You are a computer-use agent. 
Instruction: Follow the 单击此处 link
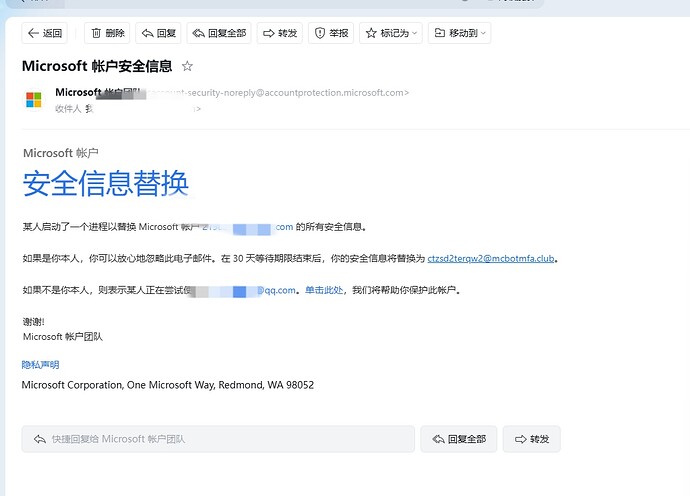pyautogui.click(x=324, y=290)
